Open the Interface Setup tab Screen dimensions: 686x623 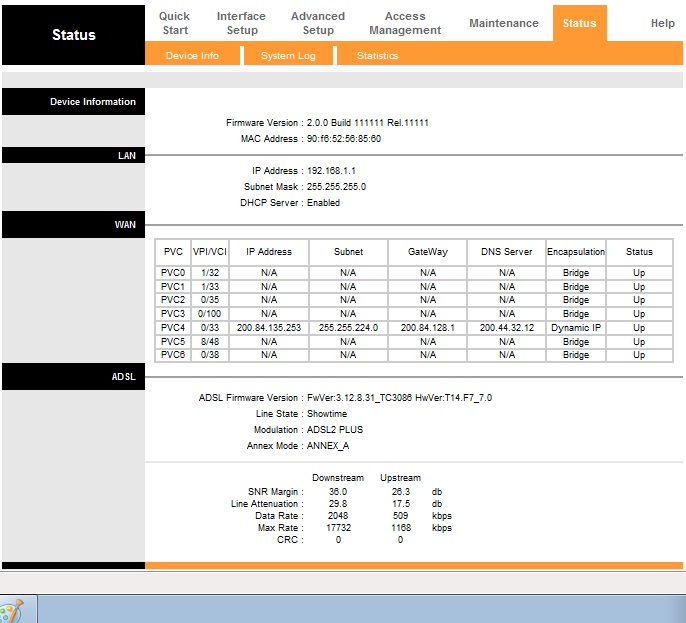tap(241, 23)
